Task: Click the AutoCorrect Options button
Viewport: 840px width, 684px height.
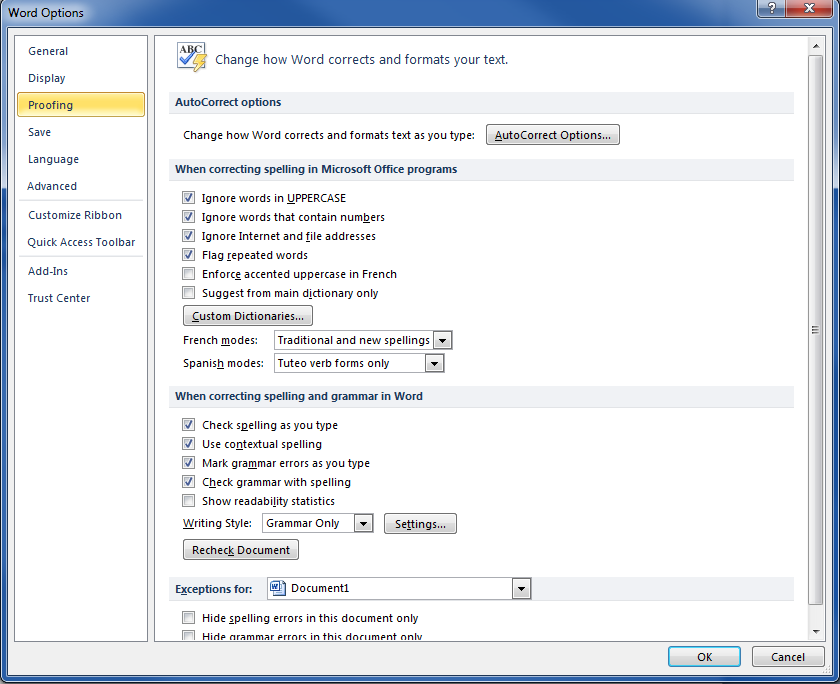Action: pos(552,135)
